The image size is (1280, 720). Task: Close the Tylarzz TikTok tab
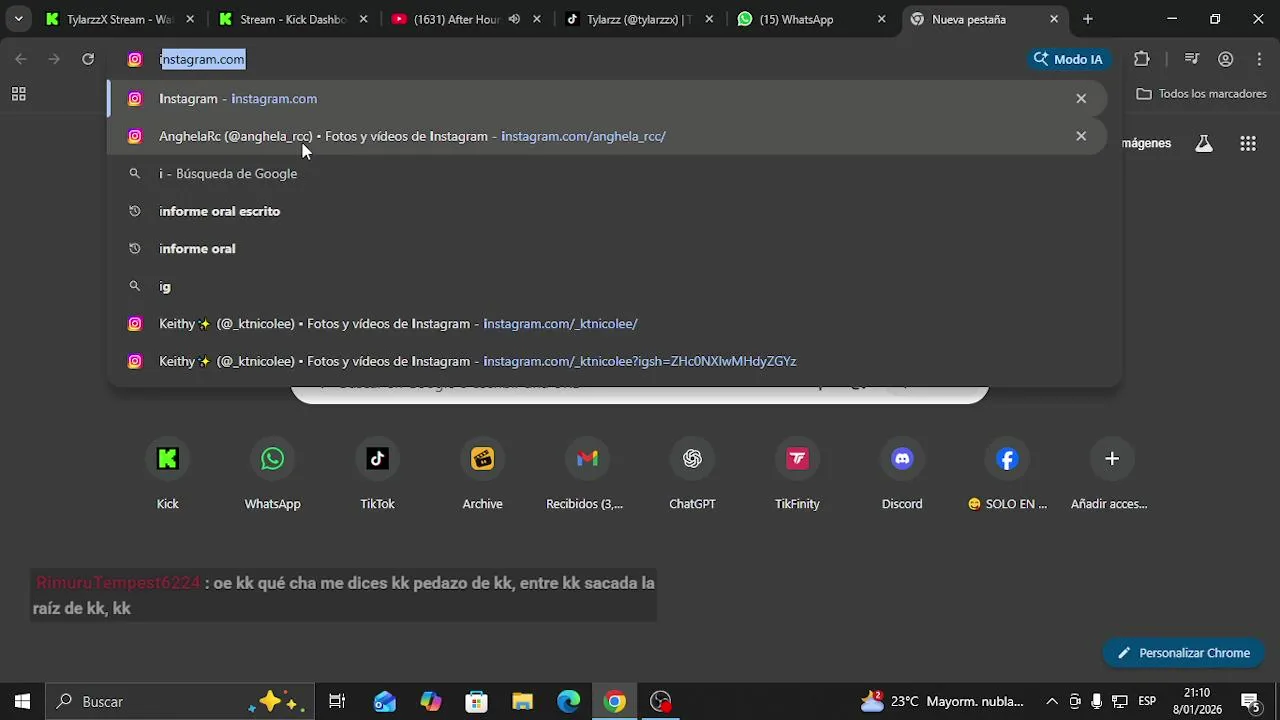click(708, 19)
